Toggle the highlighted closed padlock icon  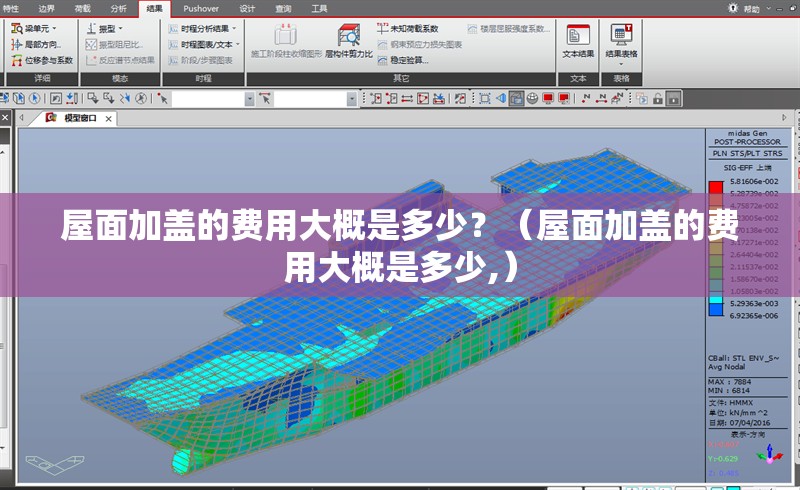coord(673,98)
